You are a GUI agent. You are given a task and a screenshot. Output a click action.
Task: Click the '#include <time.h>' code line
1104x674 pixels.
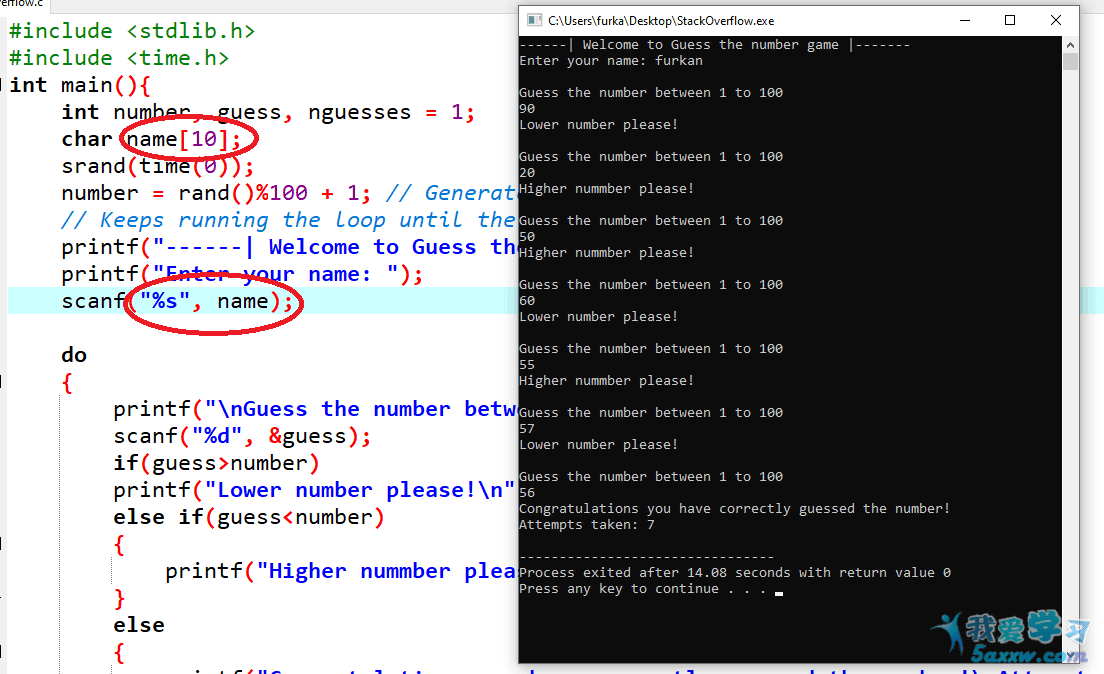[118, 58]
